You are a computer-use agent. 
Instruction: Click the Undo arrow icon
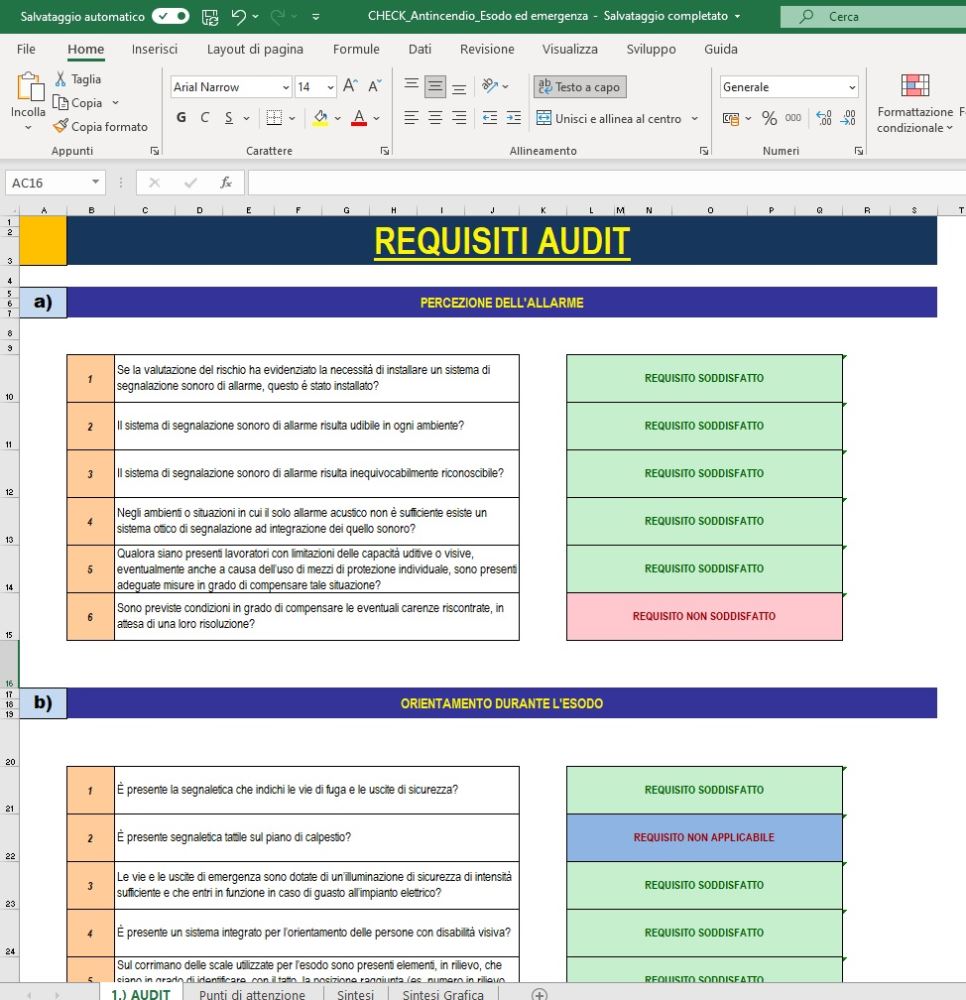click(x=238, y=17)
